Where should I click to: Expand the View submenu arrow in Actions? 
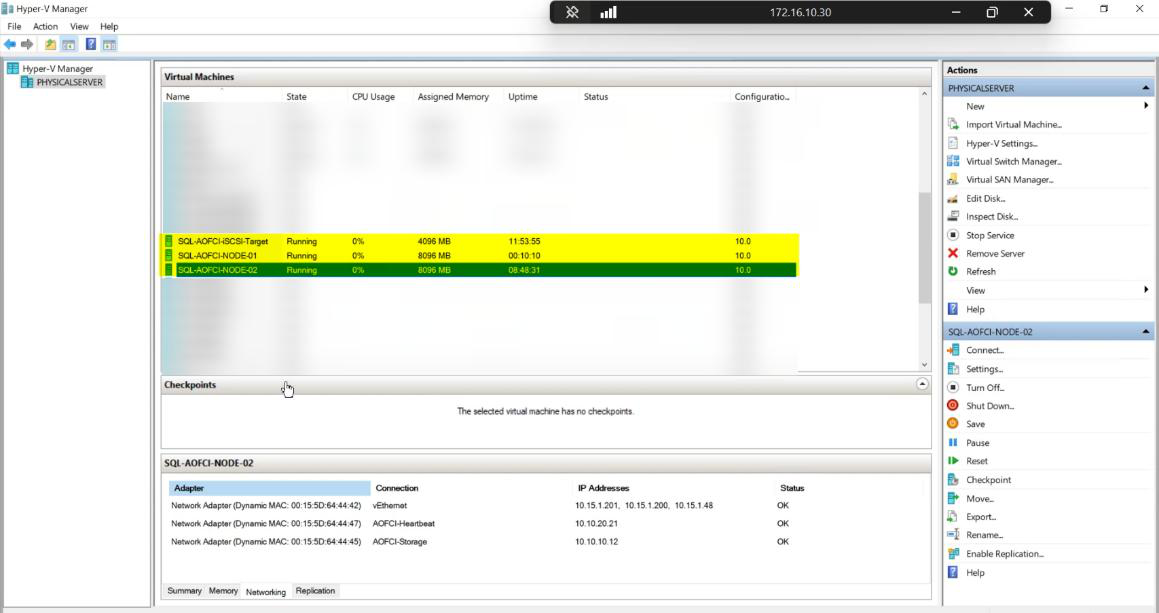pyautogui.click(x=1146, y=290)
